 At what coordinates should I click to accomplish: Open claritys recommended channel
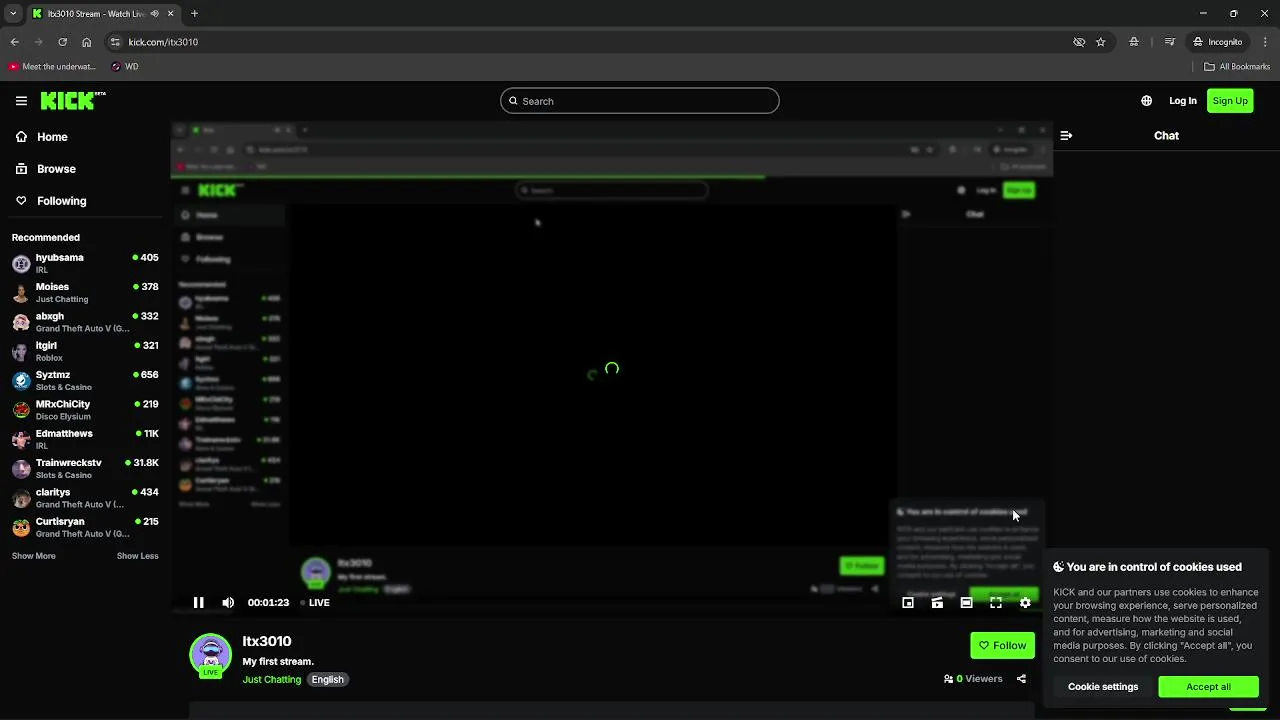coord(85,498)
